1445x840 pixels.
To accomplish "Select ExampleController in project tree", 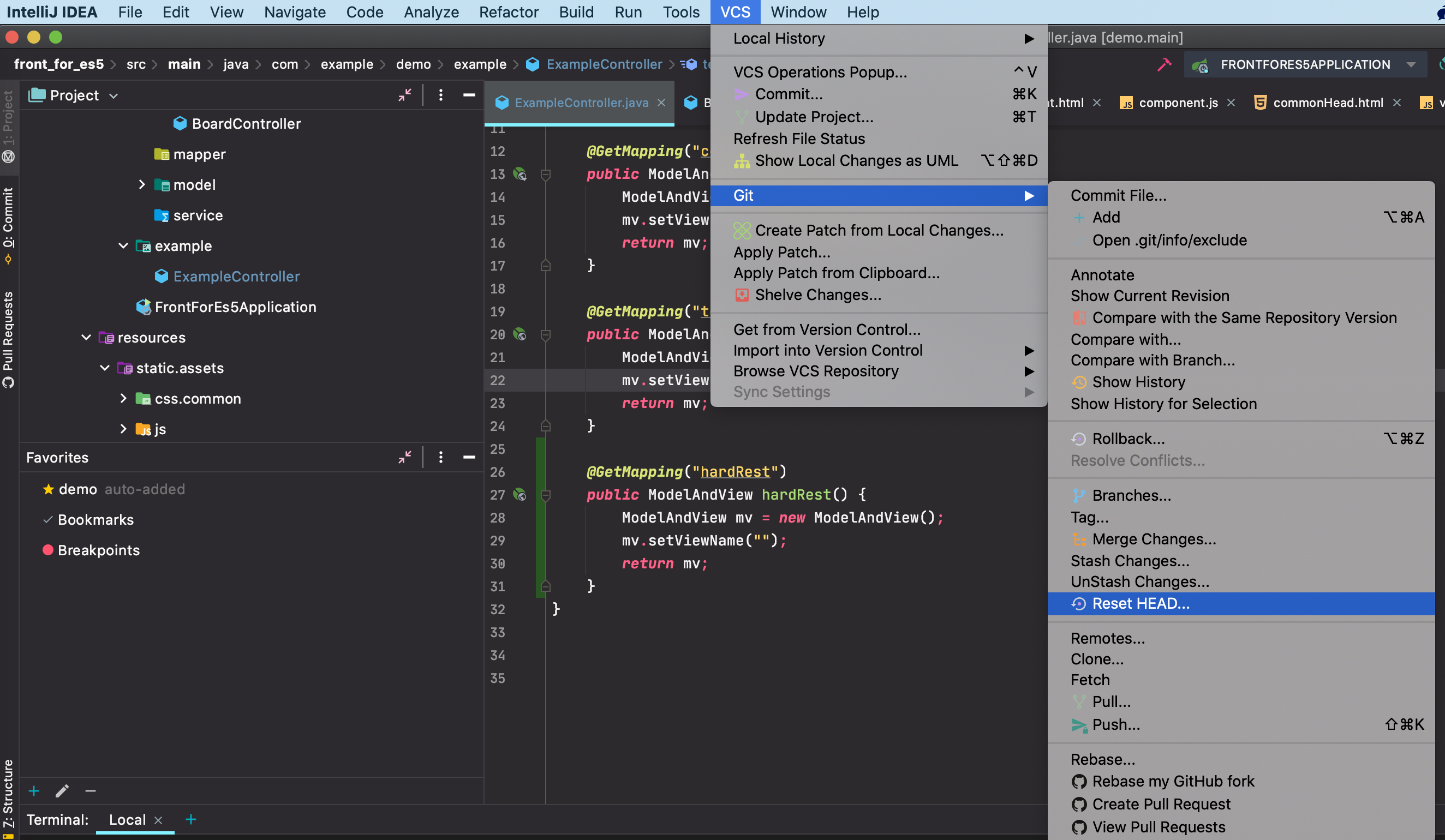I will tap(236, 276).
